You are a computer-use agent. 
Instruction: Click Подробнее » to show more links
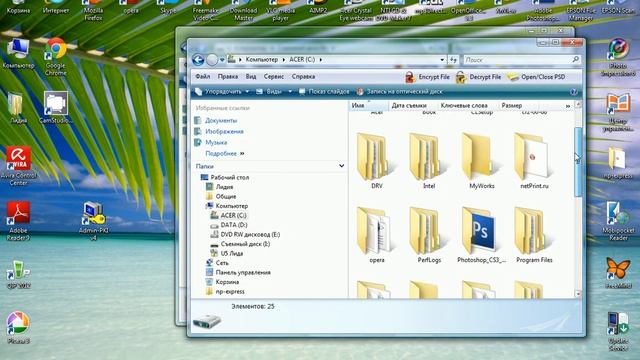[224, 153]
